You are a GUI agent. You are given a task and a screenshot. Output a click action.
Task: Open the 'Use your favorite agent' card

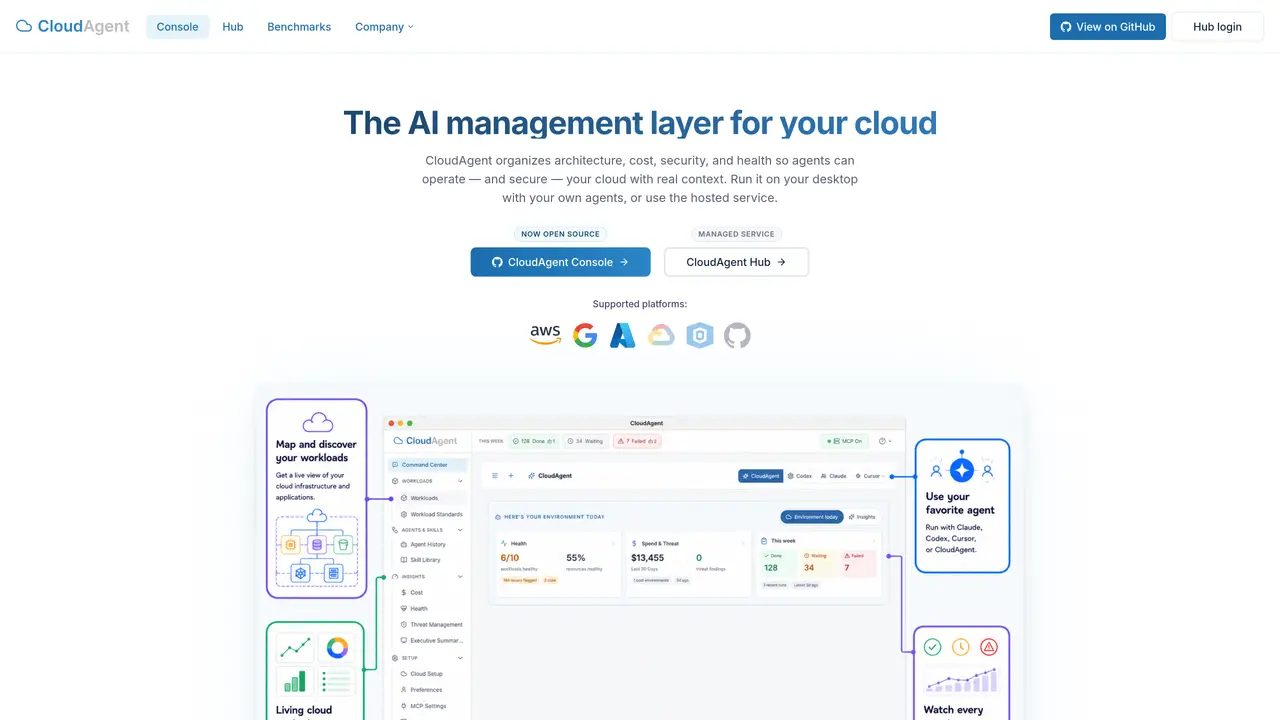pos(962,505)
